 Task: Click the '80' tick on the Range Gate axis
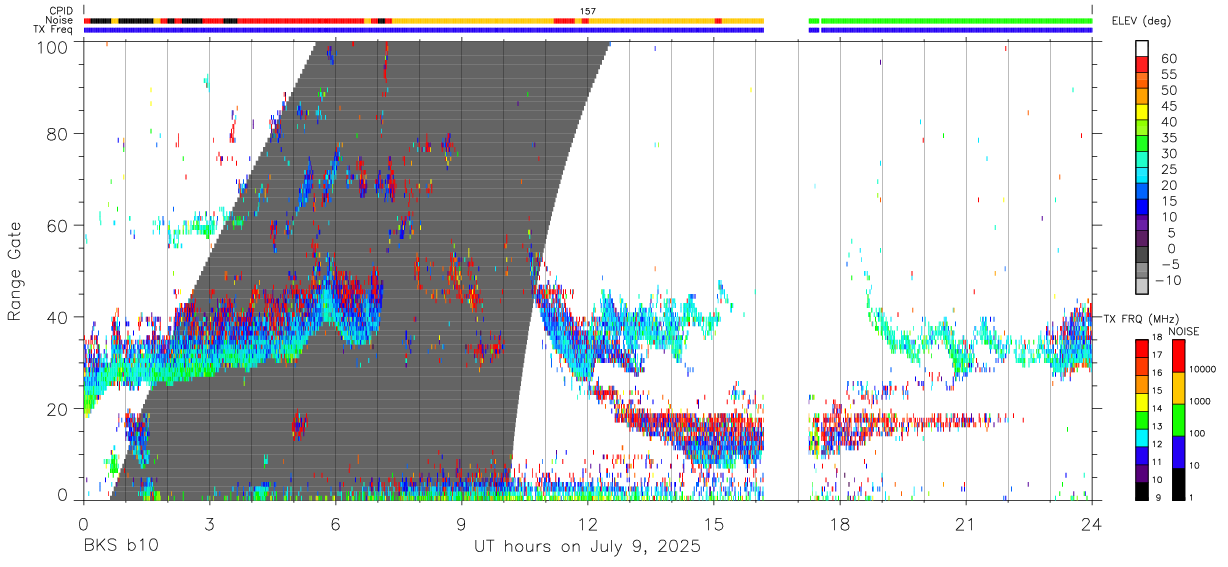(58, 134)
